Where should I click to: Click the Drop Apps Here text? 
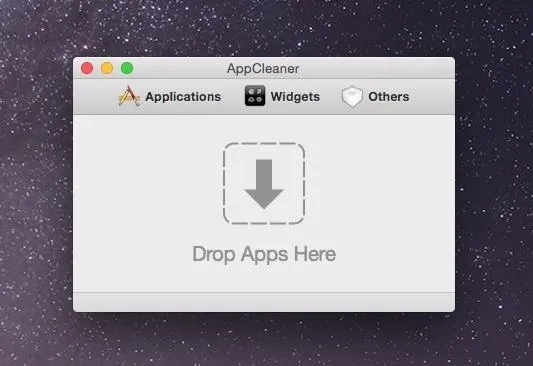tap(264, 254)
